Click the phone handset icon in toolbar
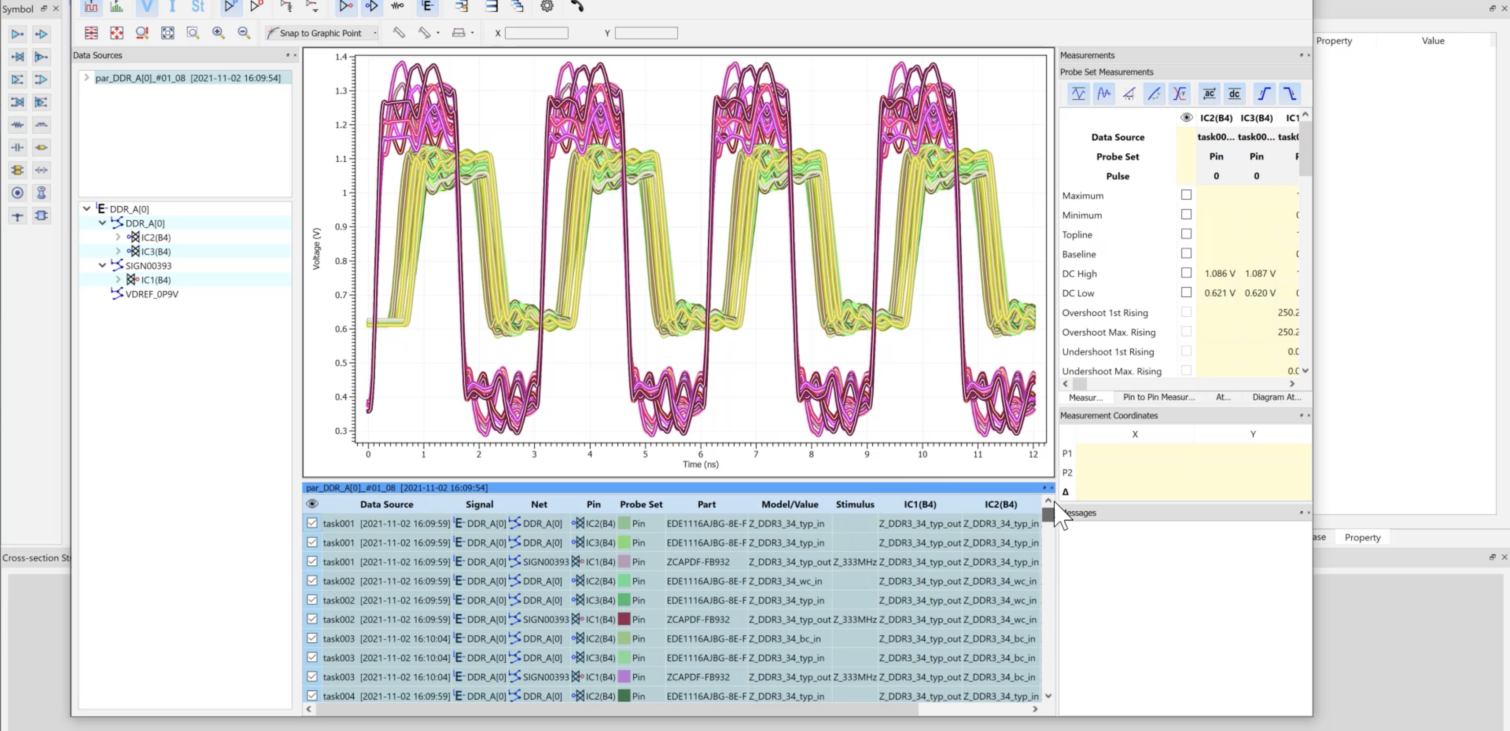 pos(578,6)
